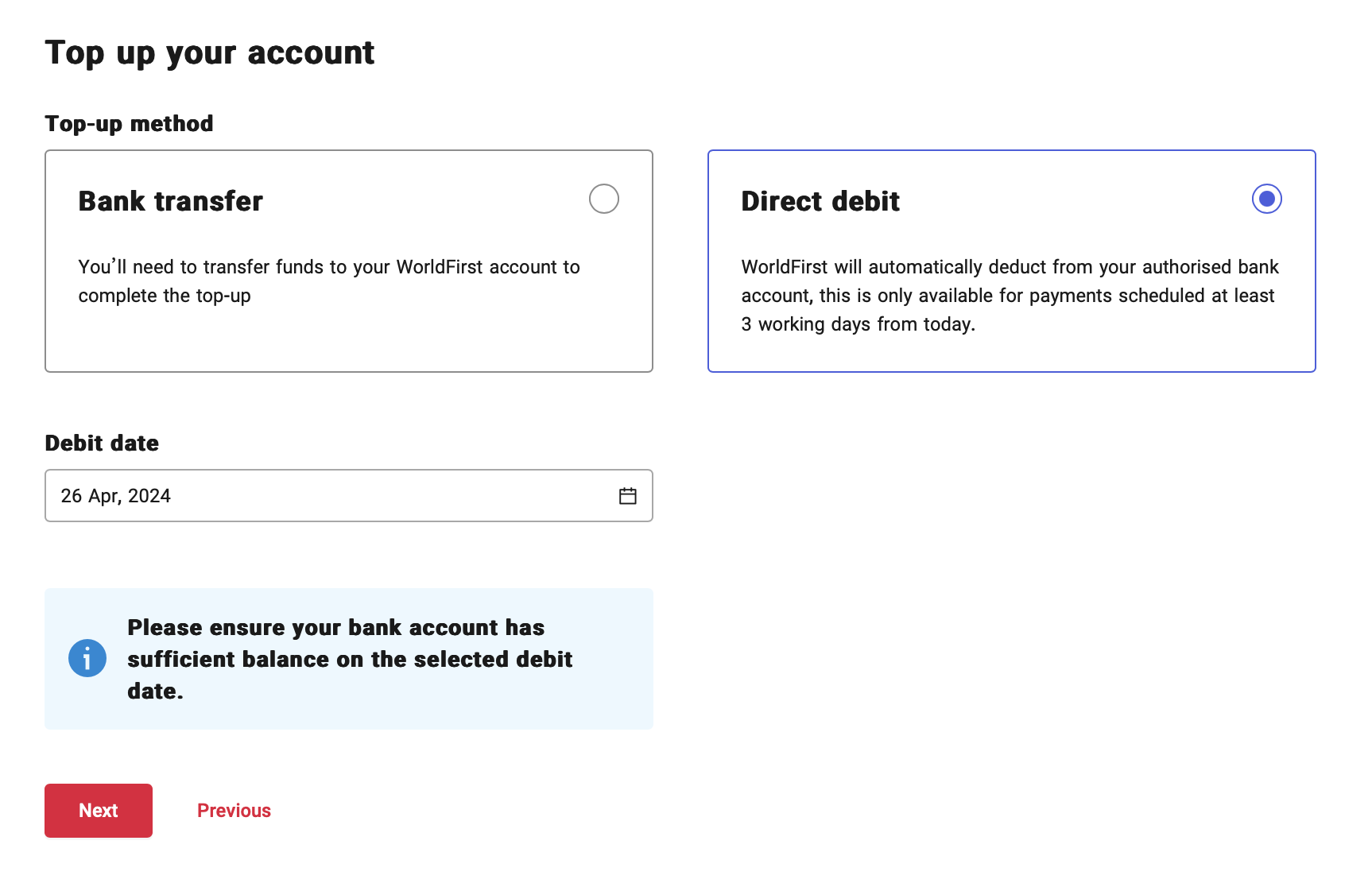Click "Please ensure your bank account has" line
The image size is (1372, 887).
[335, 627]
